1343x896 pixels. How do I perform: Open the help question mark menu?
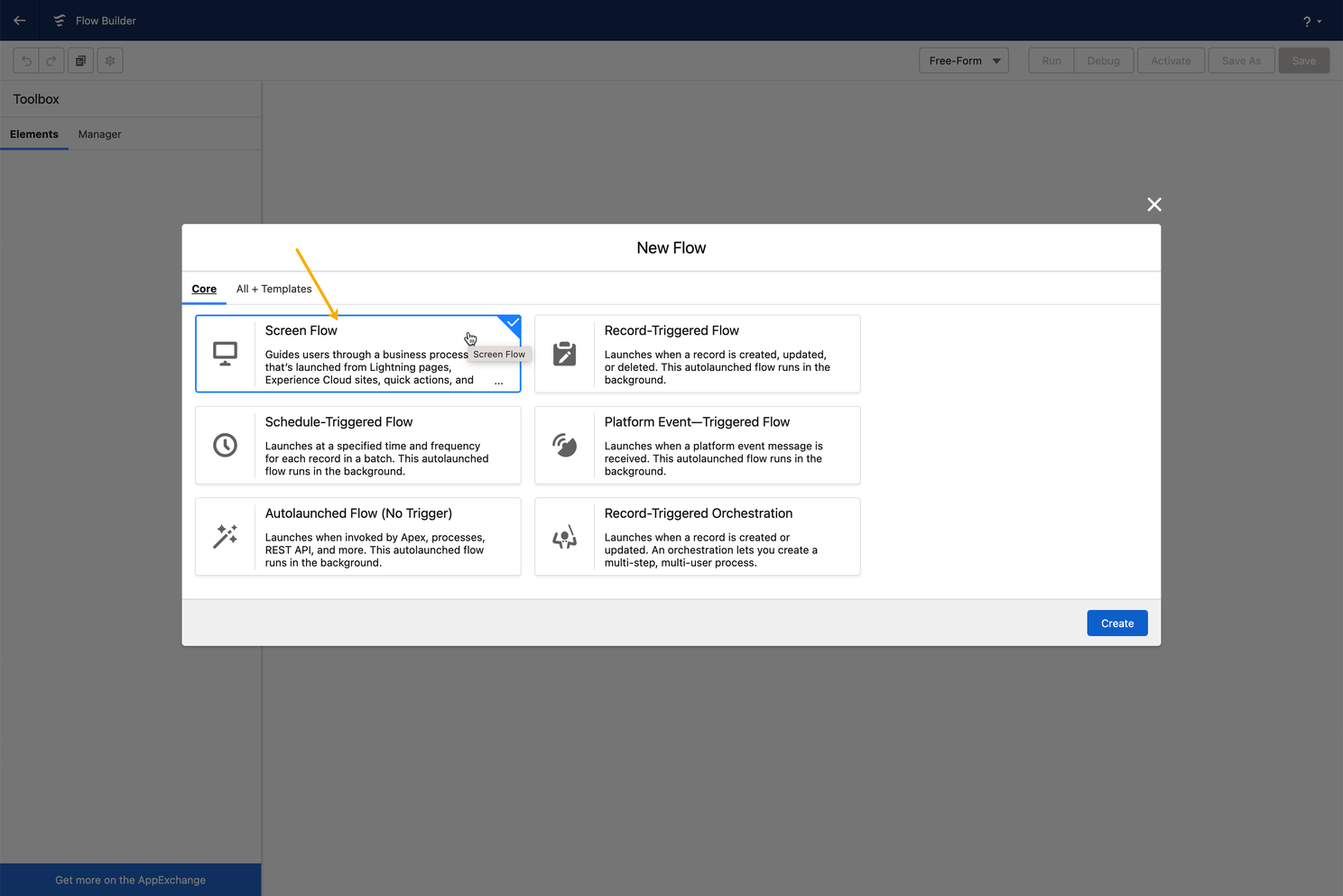pyautogui.click(x=1311, y=21)
